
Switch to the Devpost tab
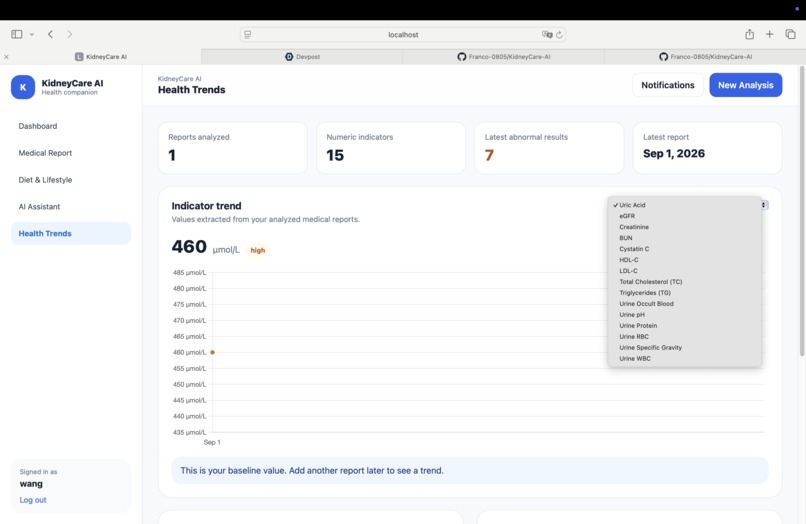(302, 57)
